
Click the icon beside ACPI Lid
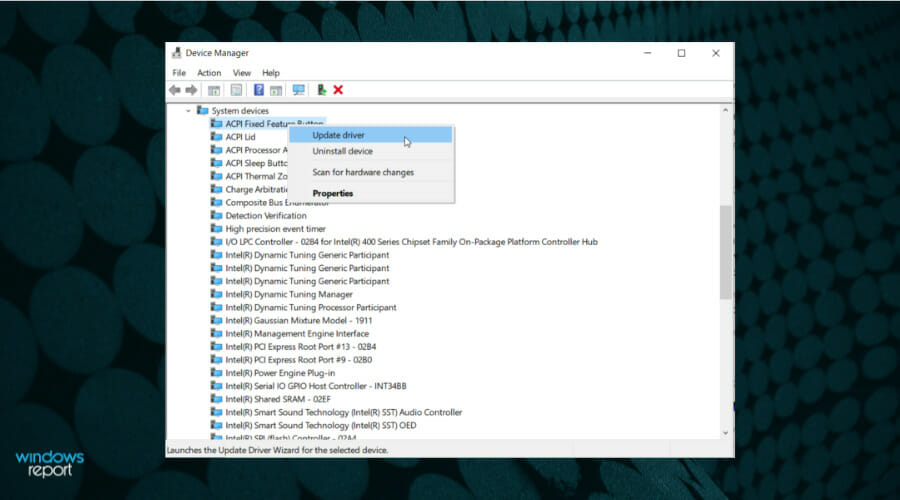(216, 137)
